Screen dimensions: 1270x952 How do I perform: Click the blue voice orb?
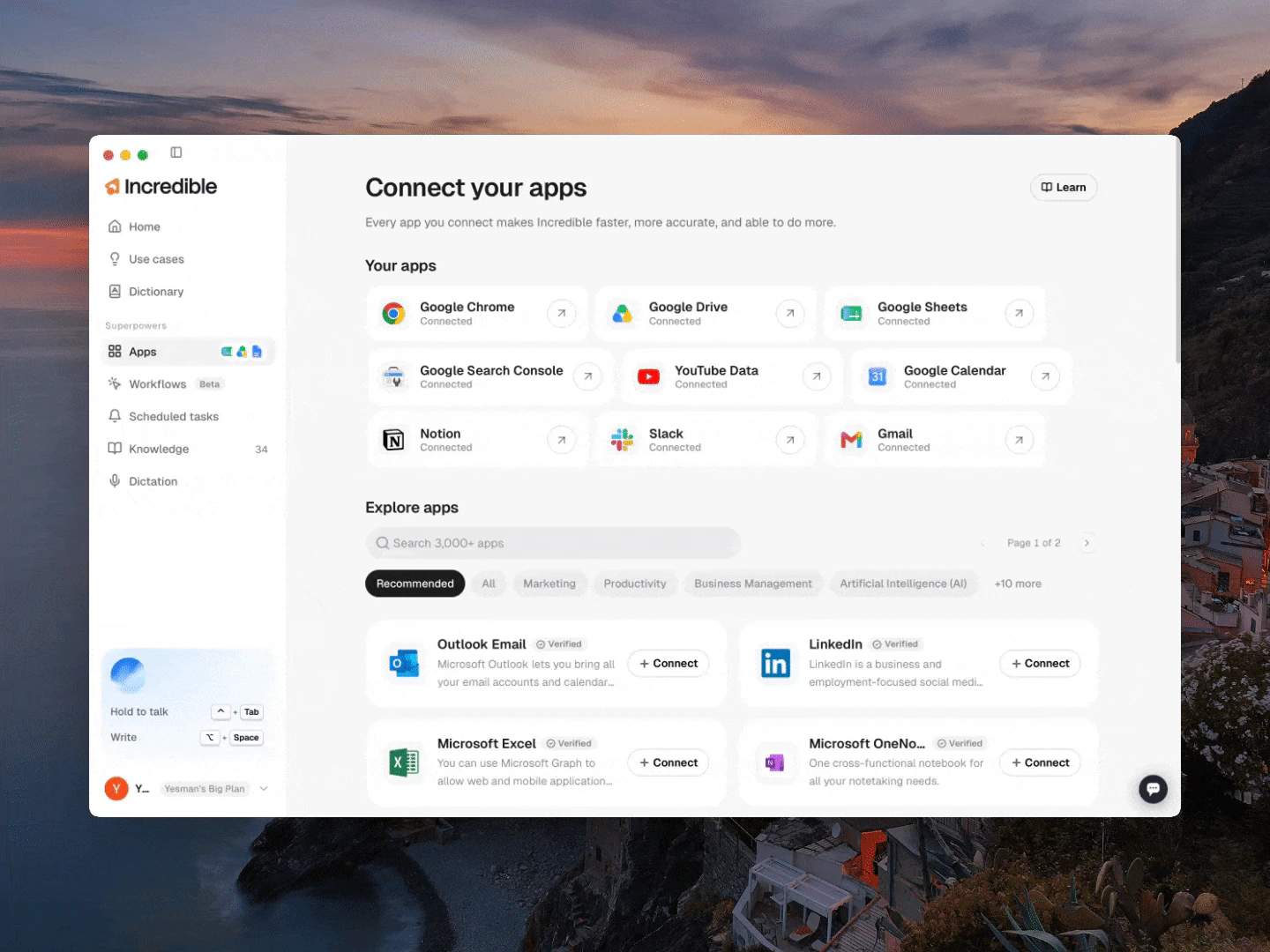pos(128,675)
